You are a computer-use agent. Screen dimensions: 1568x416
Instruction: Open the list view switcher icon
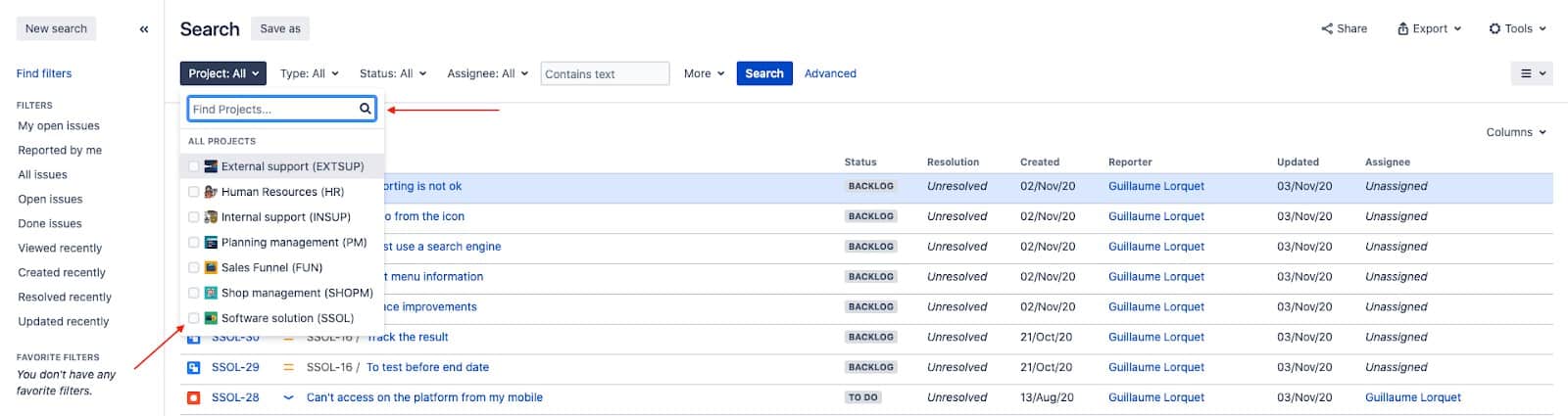(x=1532, y=73)
